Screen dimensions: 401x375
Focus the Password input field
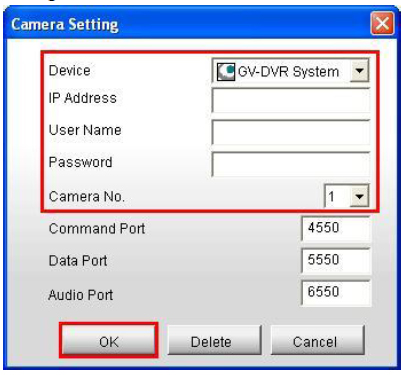[x=291, y=164]
